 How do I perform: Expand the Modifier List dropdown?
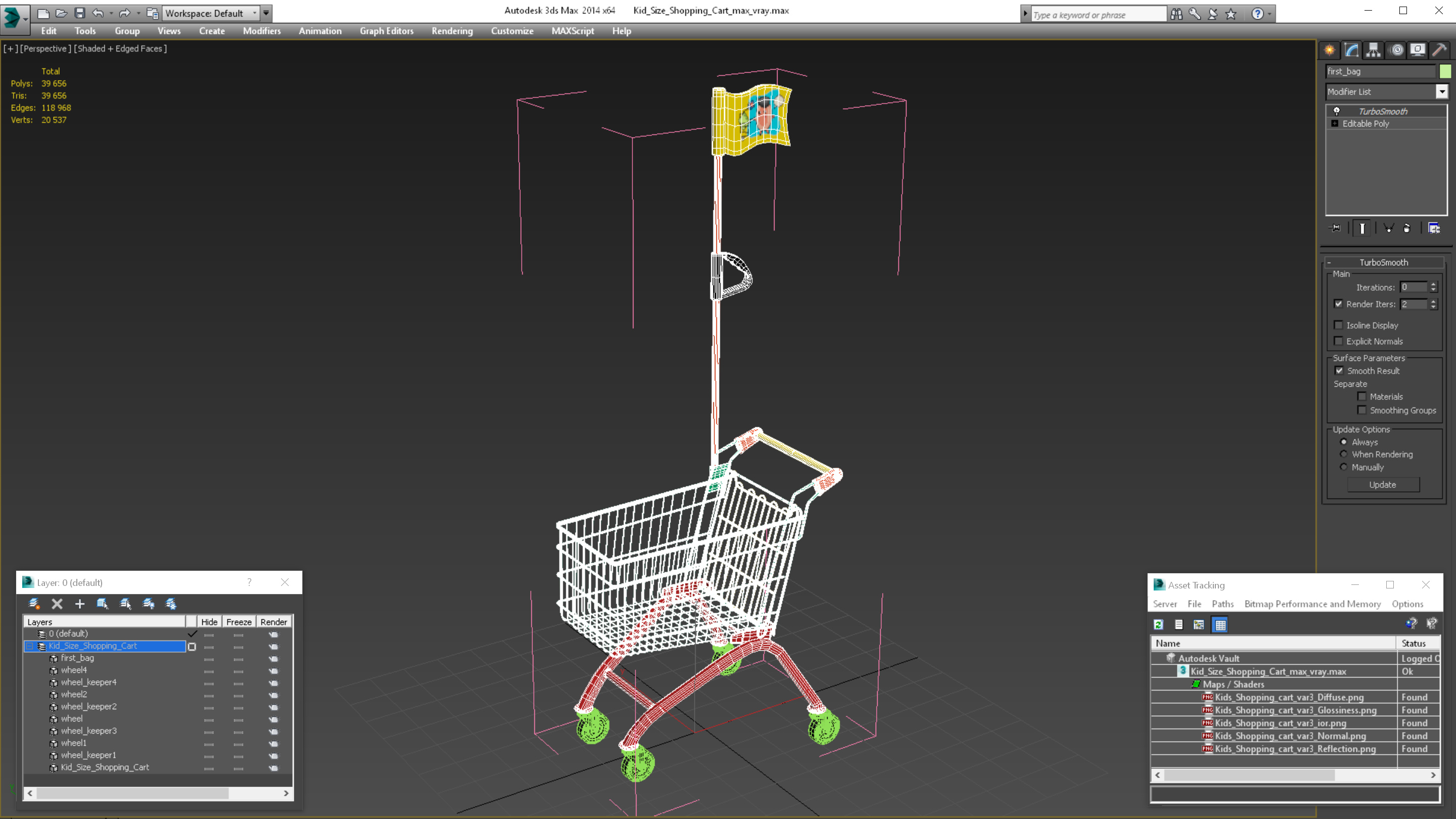click(x=1441, y=91)
